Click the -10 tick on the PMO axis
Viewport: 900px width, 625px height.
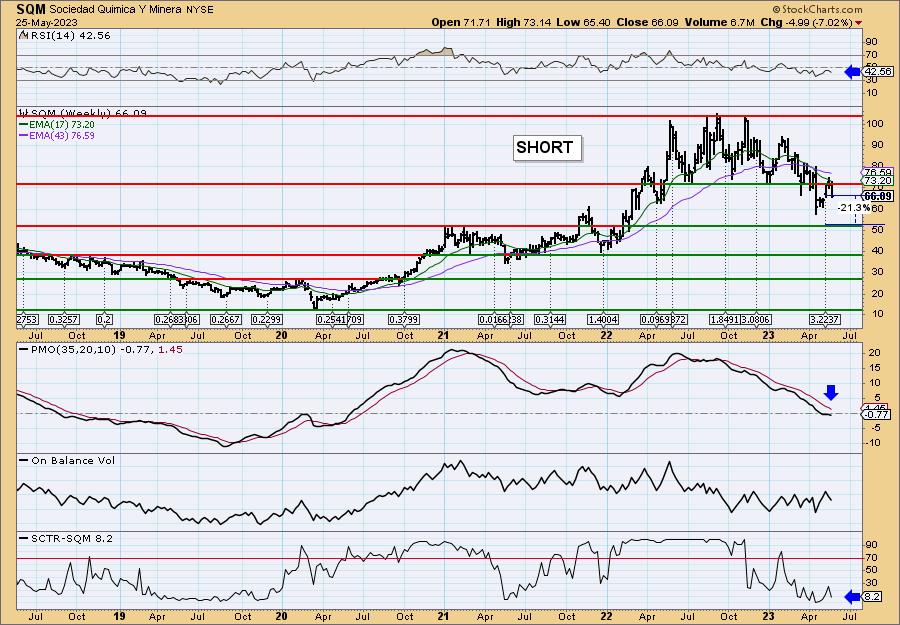point(873,442)
